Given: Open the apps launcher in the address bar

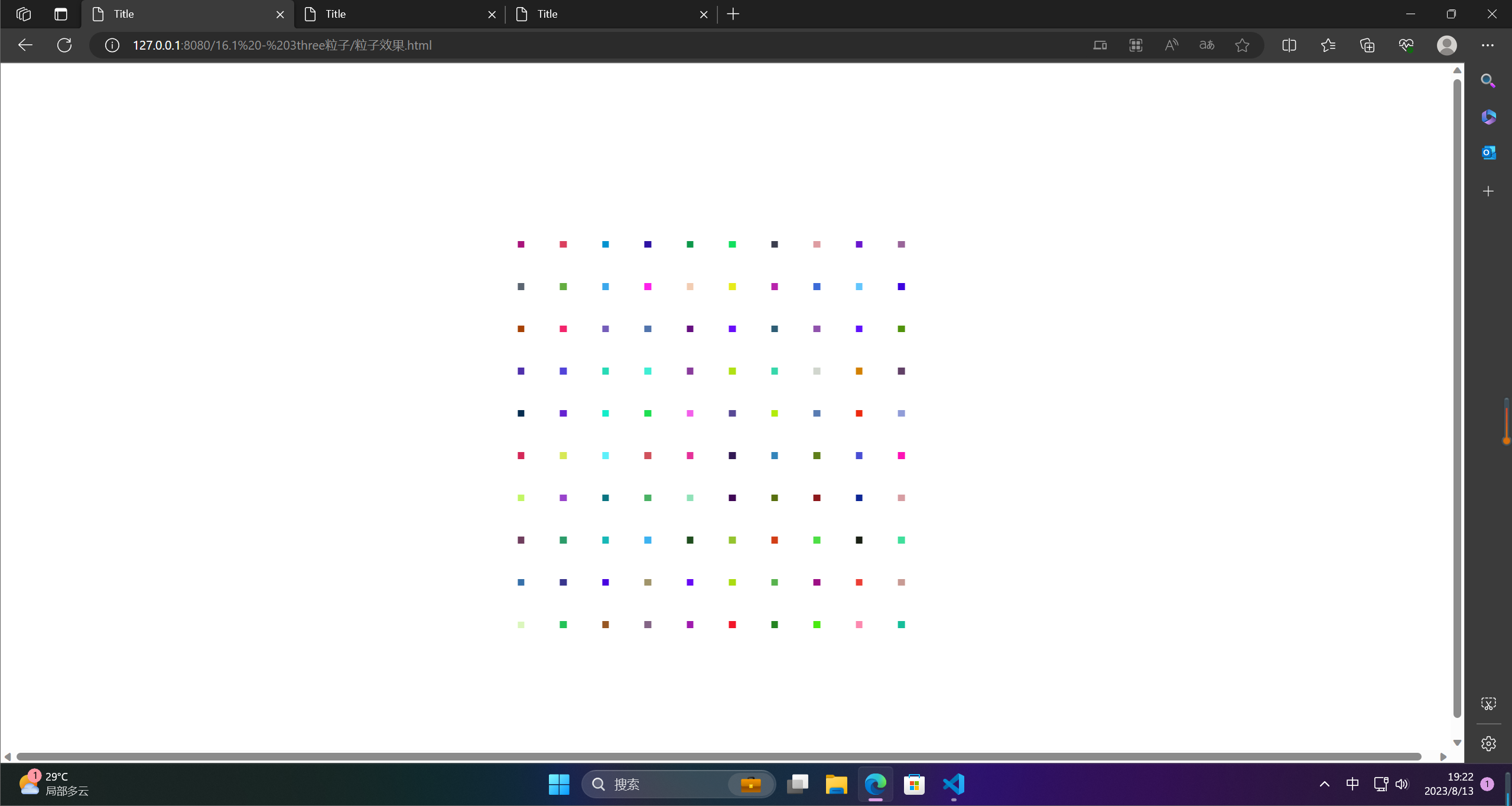Looking at the screenshot, I should coord(1135,45).
